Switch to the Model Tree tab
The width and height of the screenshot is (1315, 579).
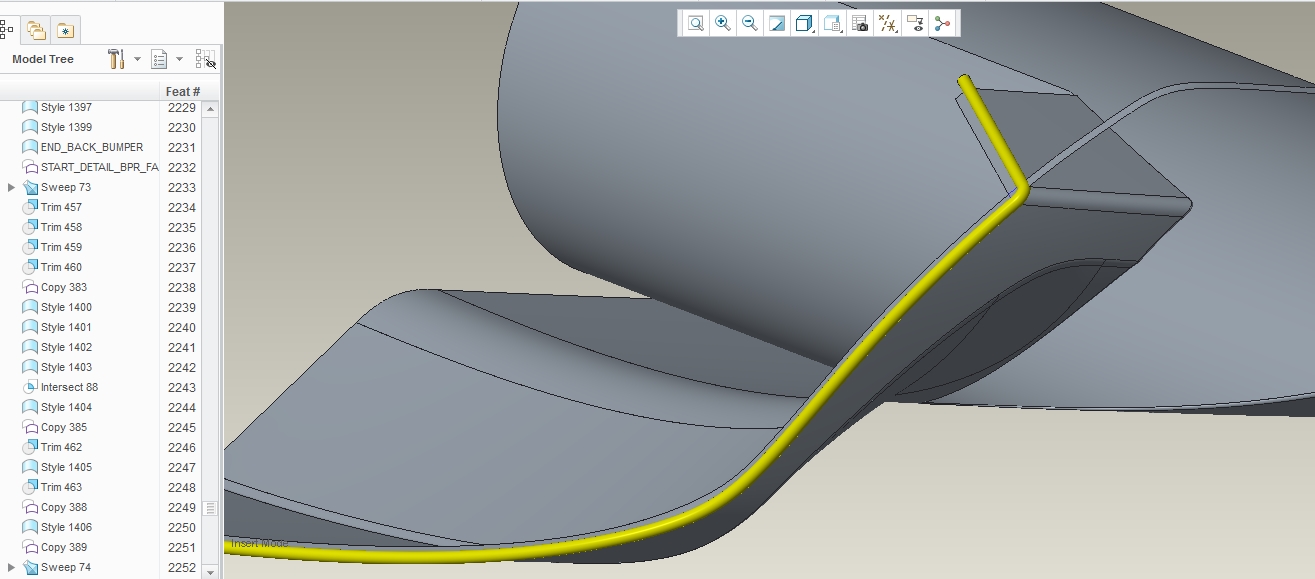click(x=7, y=29)
